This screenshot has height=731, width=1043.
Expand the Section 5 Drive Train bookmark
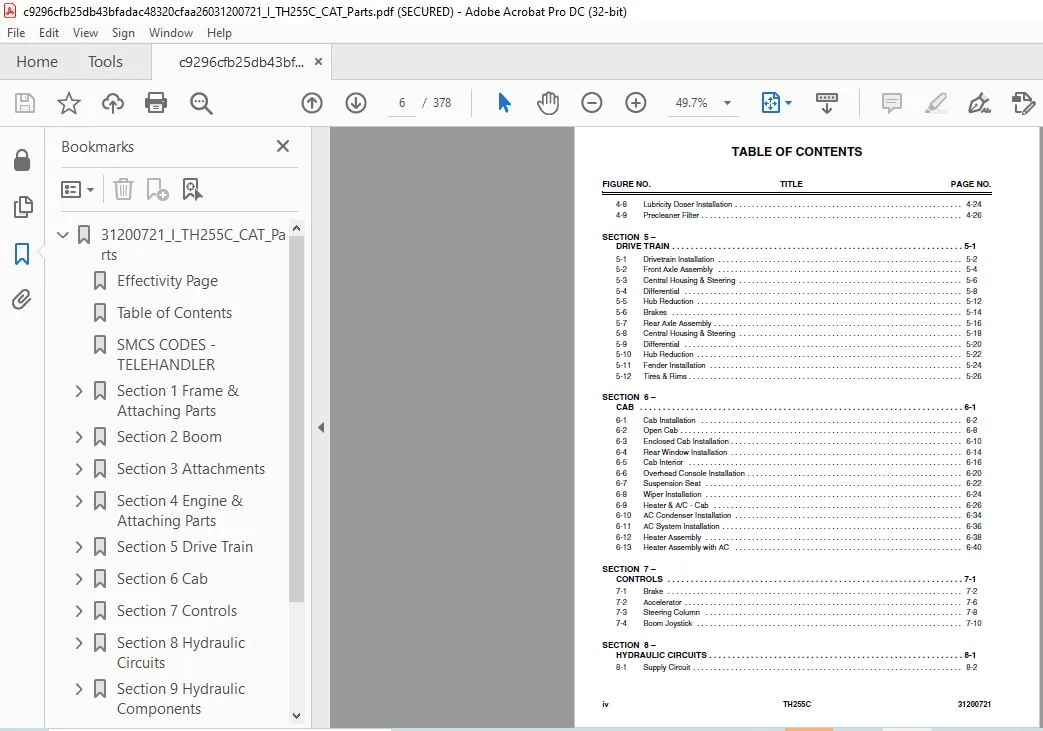(x=79, y=547)
